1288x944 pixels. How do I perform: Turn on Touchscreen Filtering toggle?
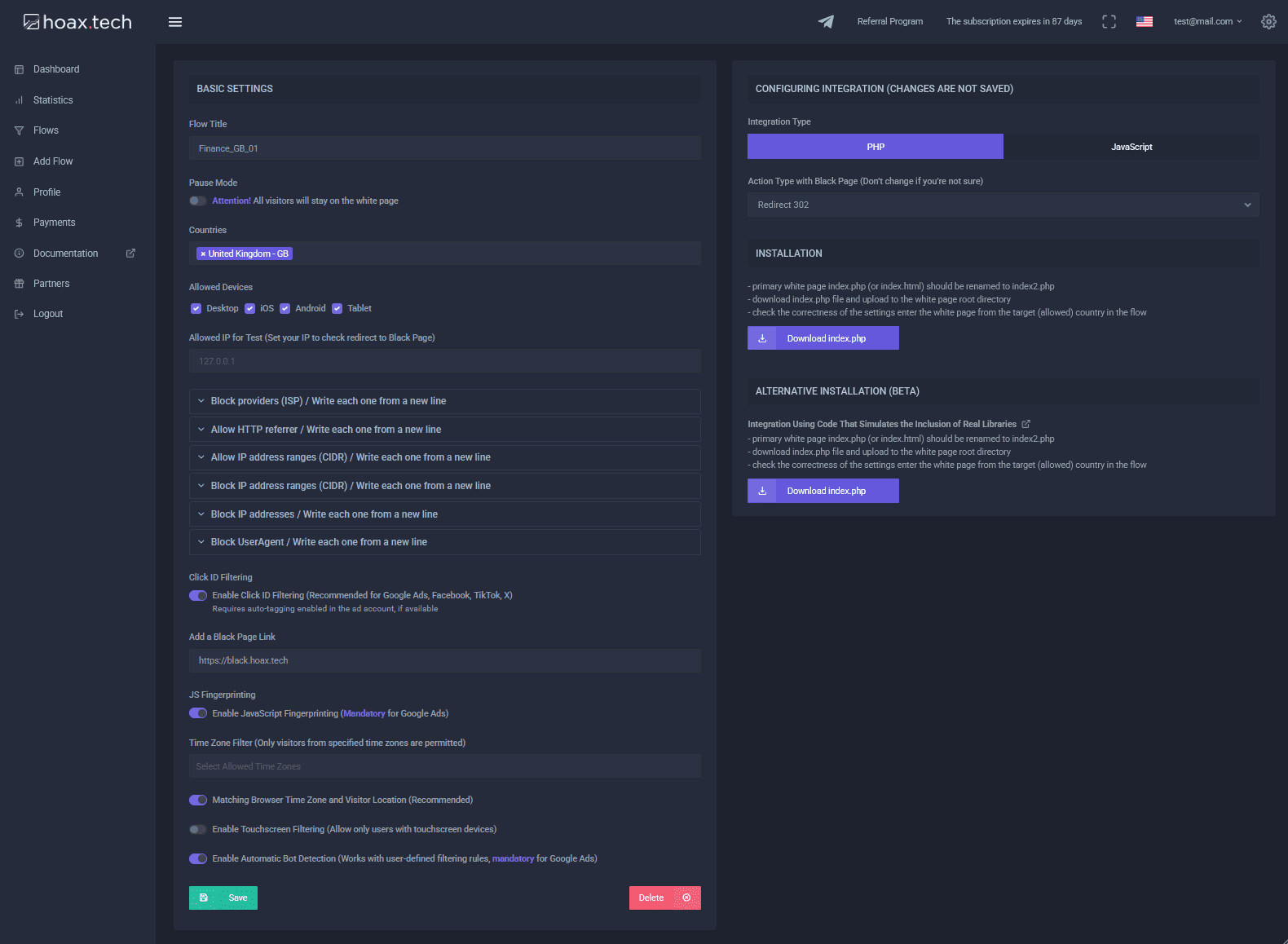tap(197, 829)
